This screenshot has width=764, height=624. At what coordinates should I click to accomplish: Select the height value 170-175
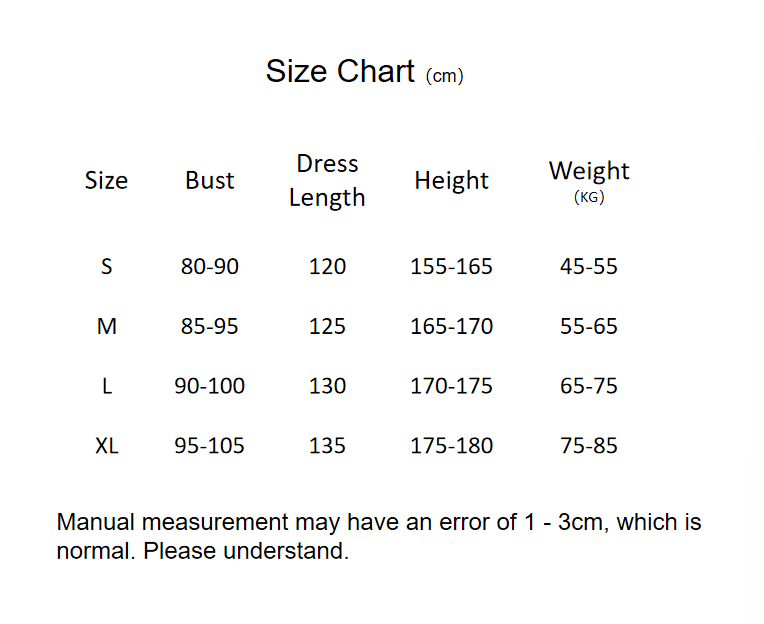[452, 386]
